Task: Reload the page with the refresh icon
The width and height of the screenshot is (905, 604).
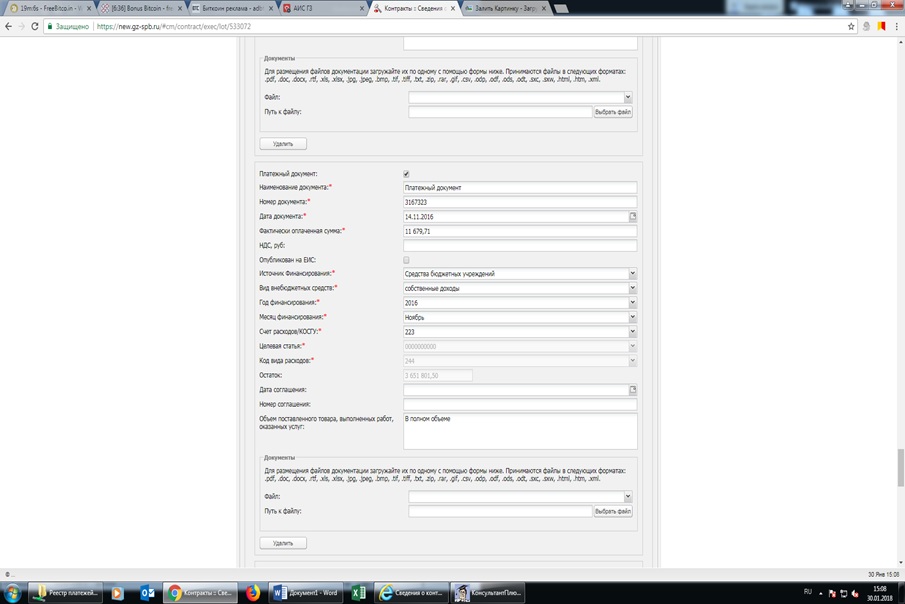Action: pyautogui.click(x=35, y=27)
